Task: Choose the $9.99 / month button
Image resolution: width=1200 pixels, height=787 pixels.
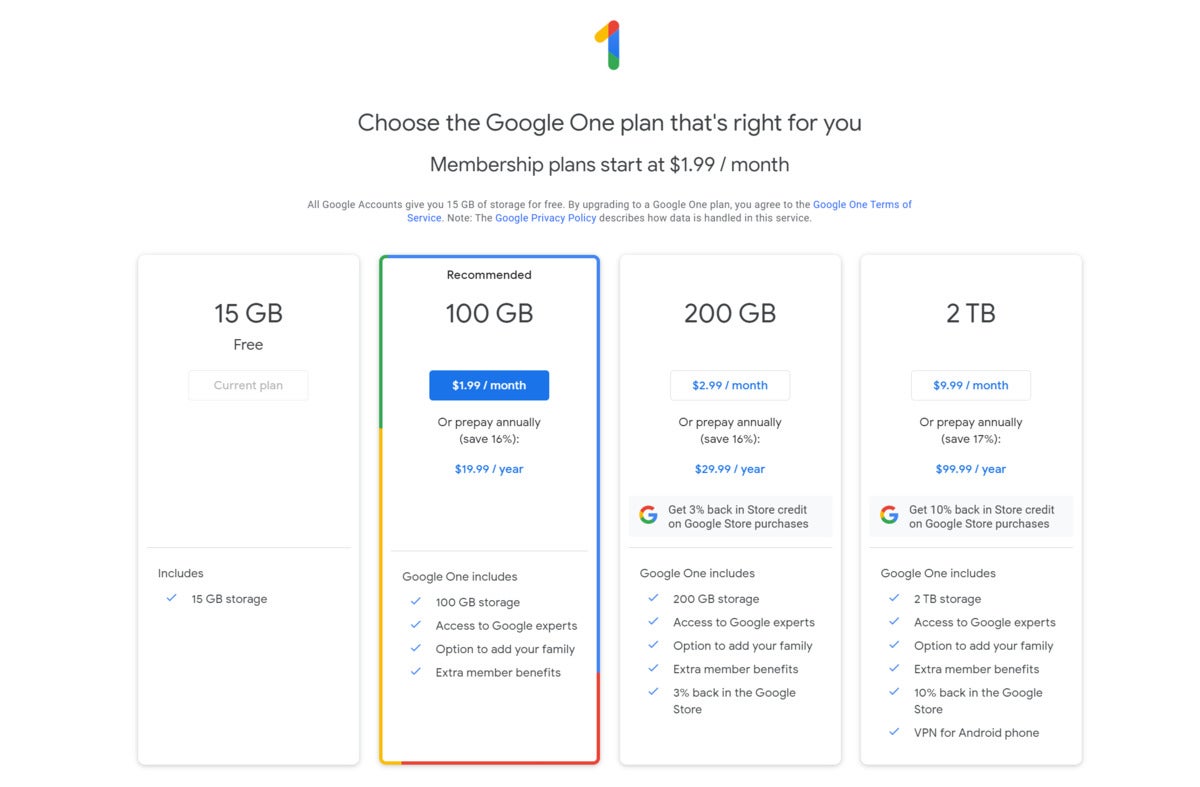Action: click(971, 385)
